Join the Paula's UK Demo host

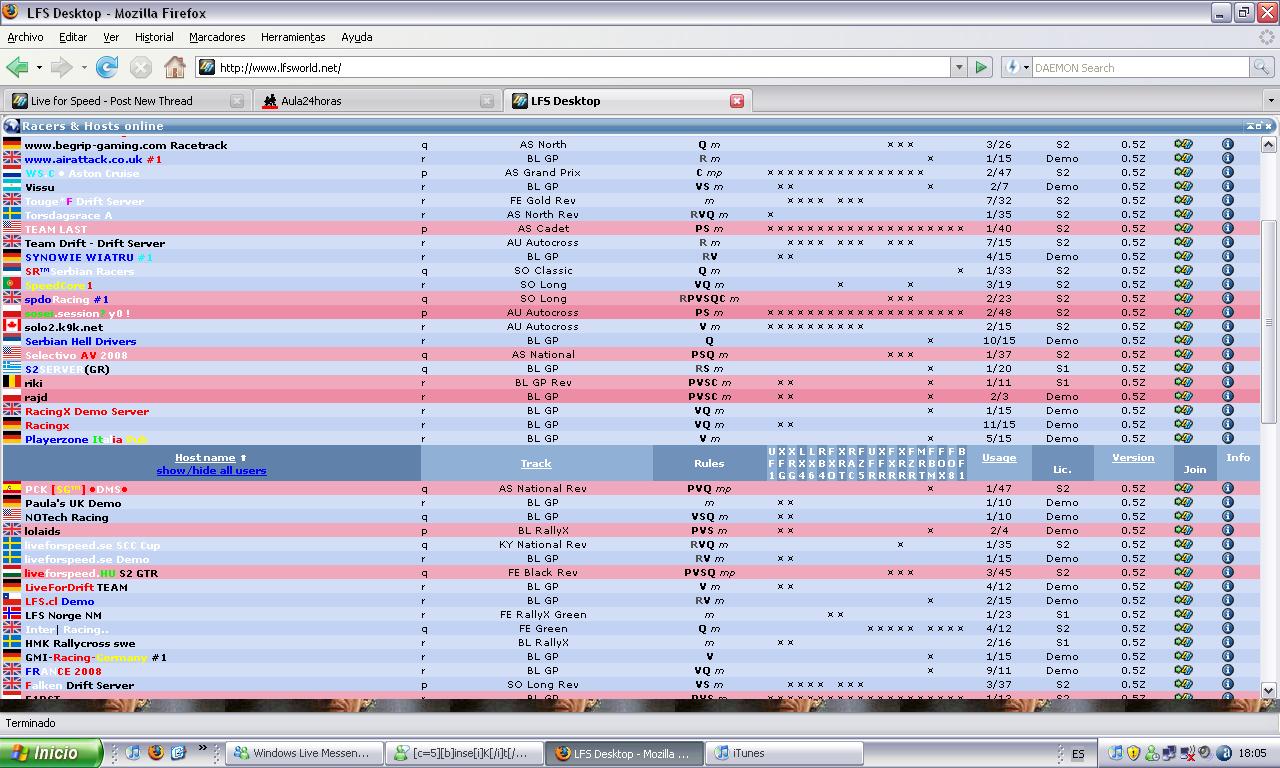(1183, 503)
